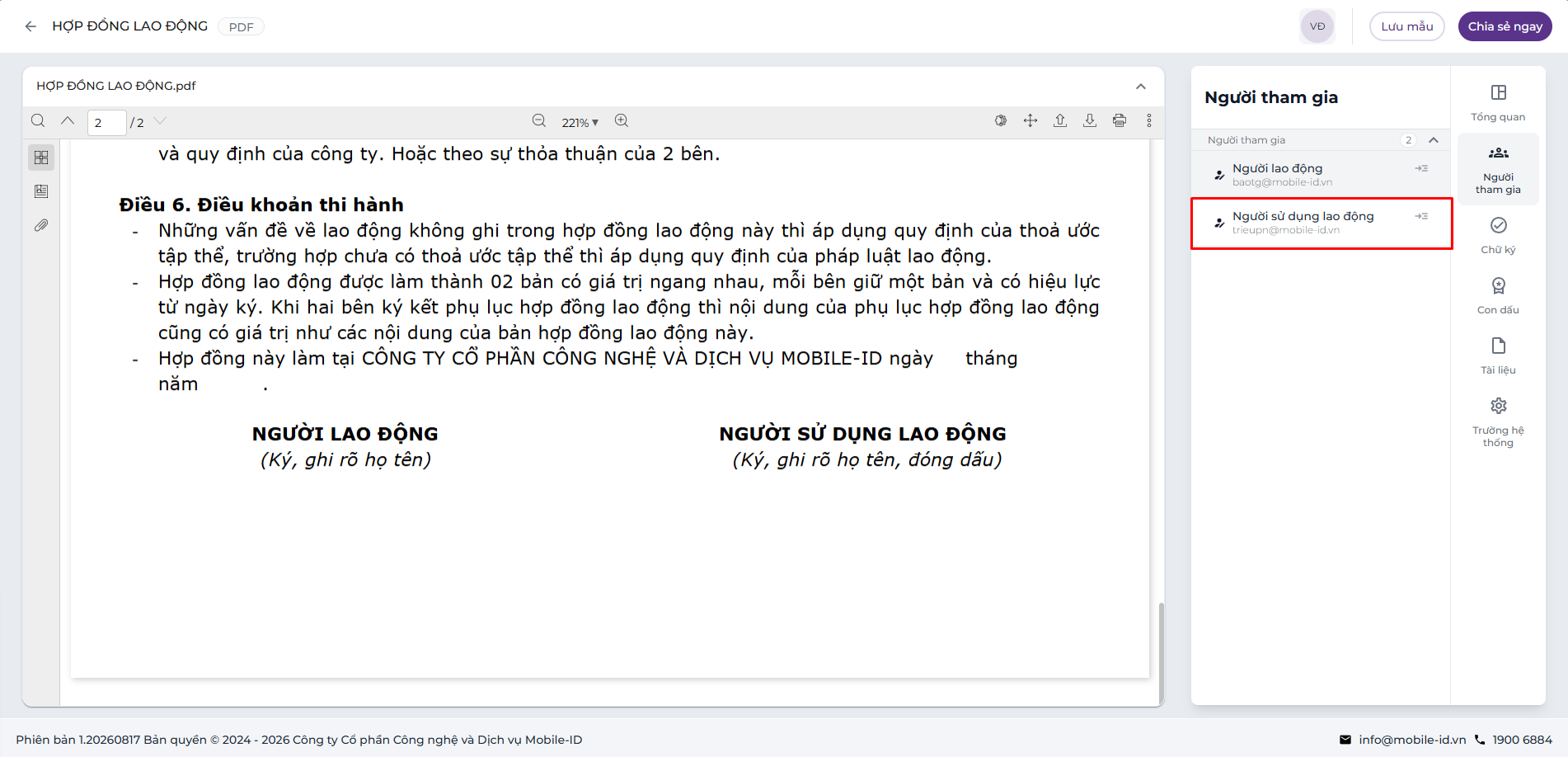Viewport: 1568px width, 757px height.
Task: Show page thumbnails panel
Action: [41, 158]
